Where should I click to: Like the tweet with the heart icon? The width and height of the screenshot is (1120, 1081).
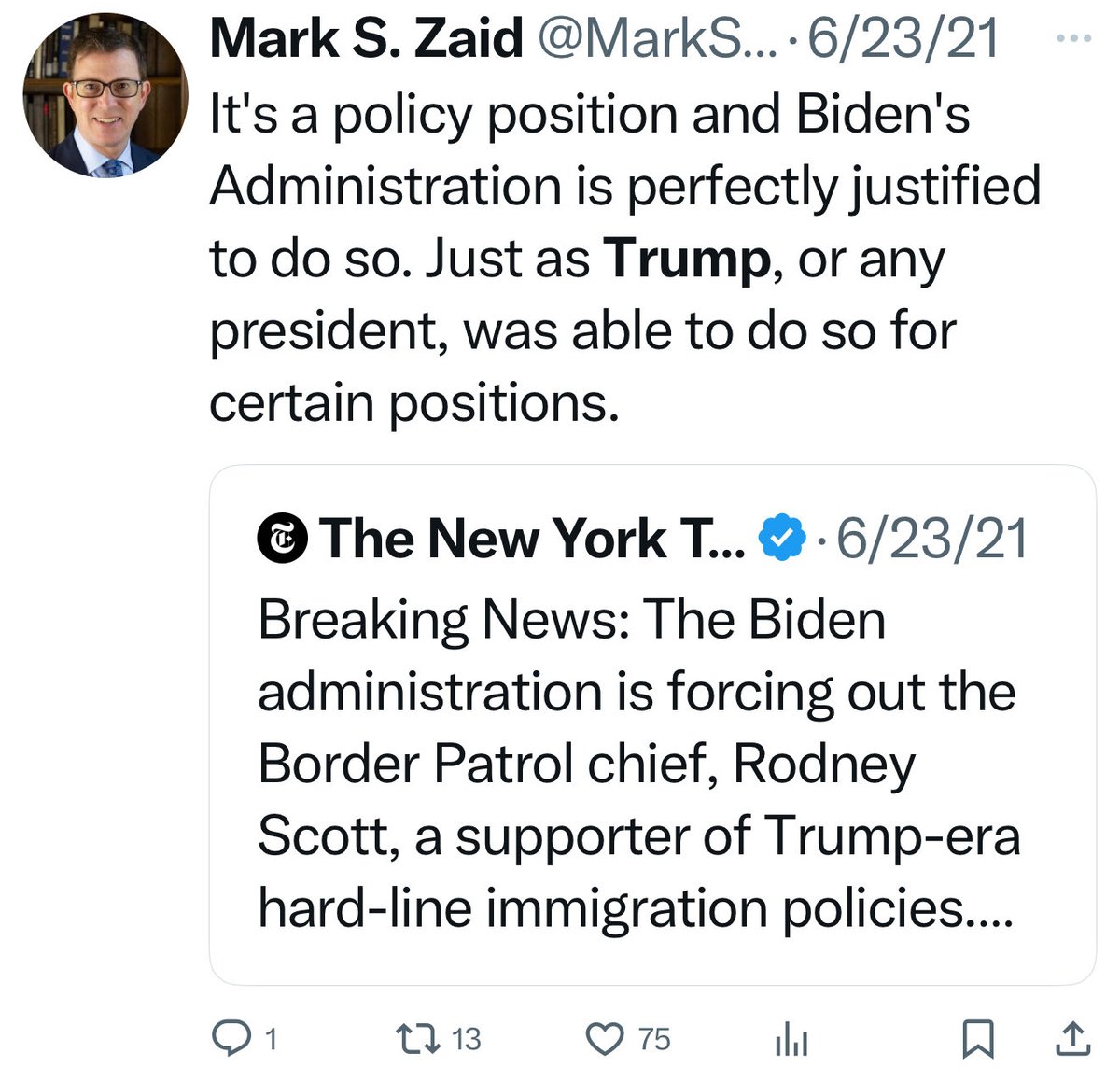click(605, 1038)
